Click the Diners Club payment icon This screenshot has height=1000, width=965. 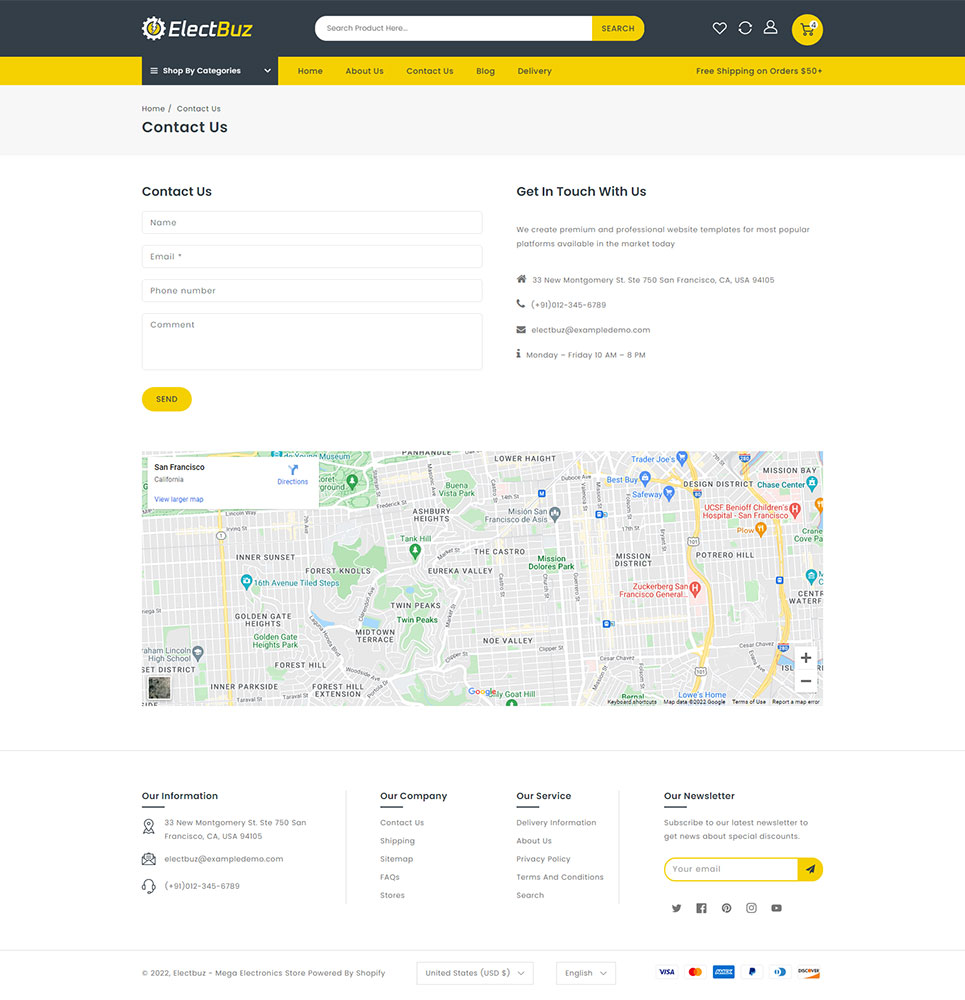tap(780, 972)
